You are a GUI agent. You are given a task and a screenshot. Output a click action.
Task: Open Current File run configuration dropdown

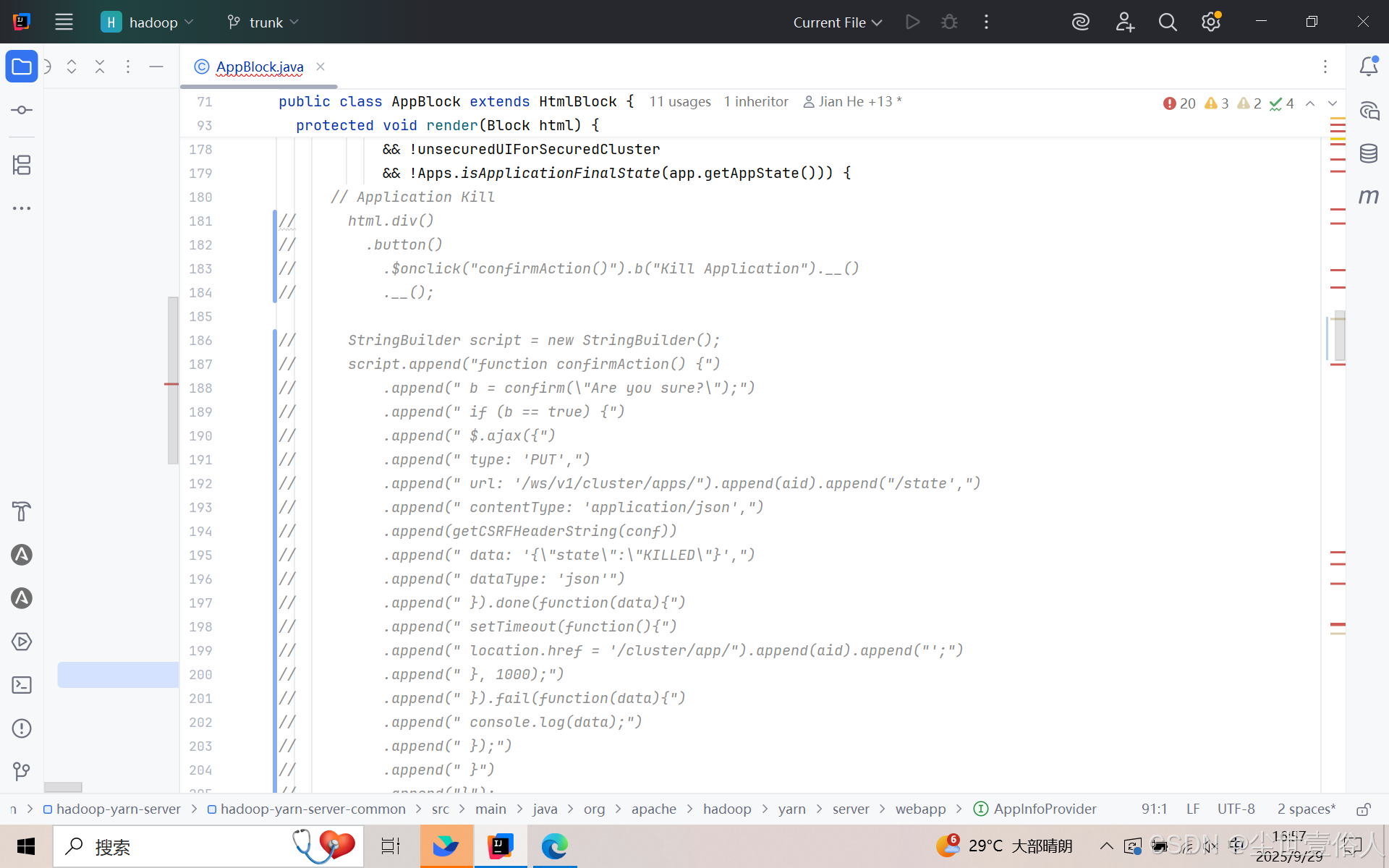pos(837,22)
